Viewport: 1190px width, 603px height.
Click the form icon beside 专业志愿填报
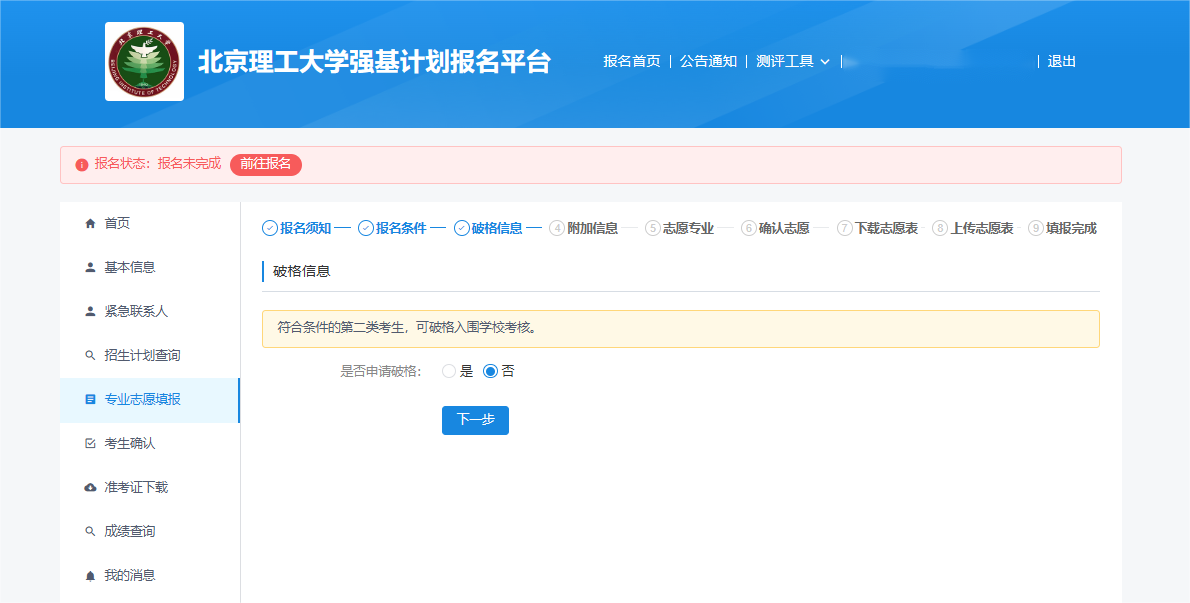tap(90, 400)
